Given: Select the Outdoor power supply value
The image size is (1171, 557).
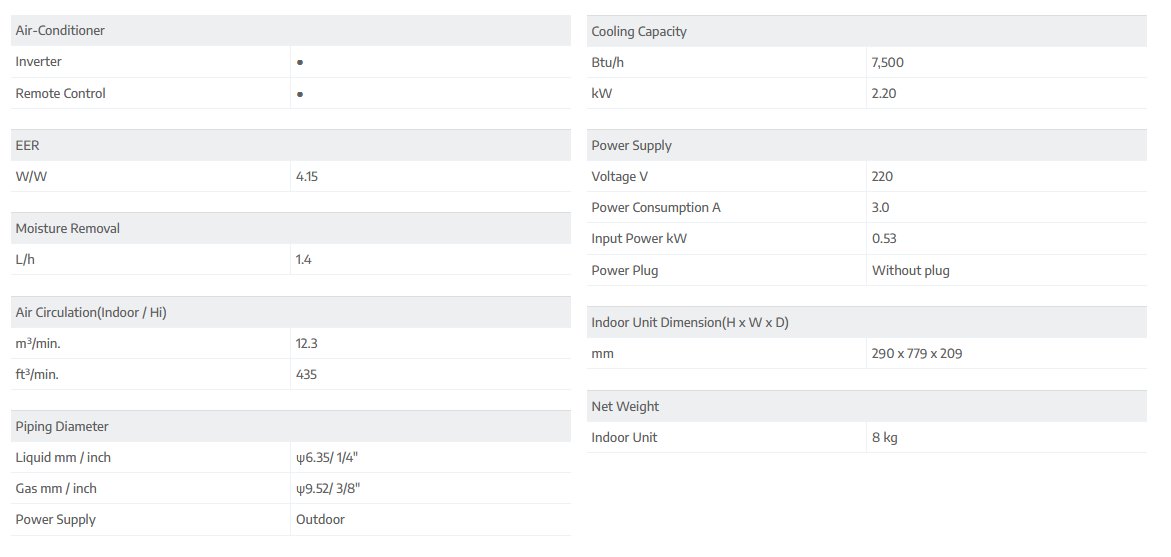Looking at the screenshot, I should click(320, 520).
